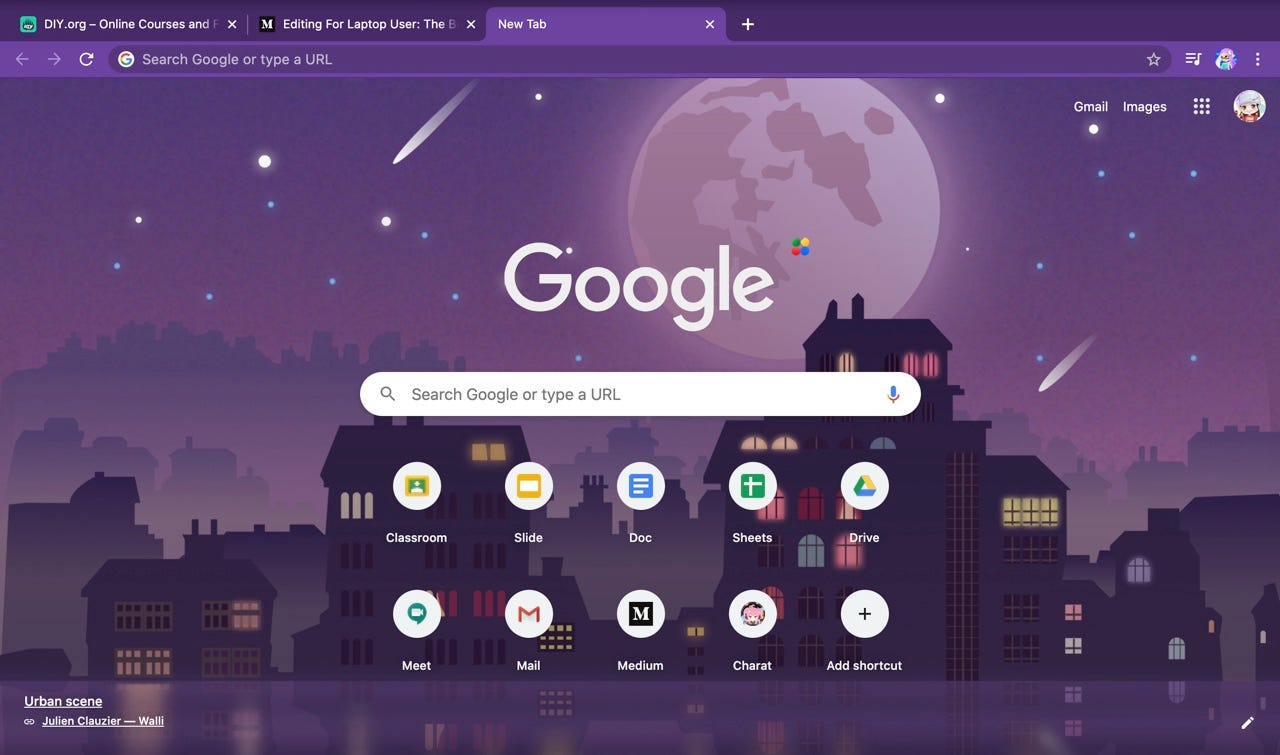Click the Add shortcut button

(x=865, y=614)
